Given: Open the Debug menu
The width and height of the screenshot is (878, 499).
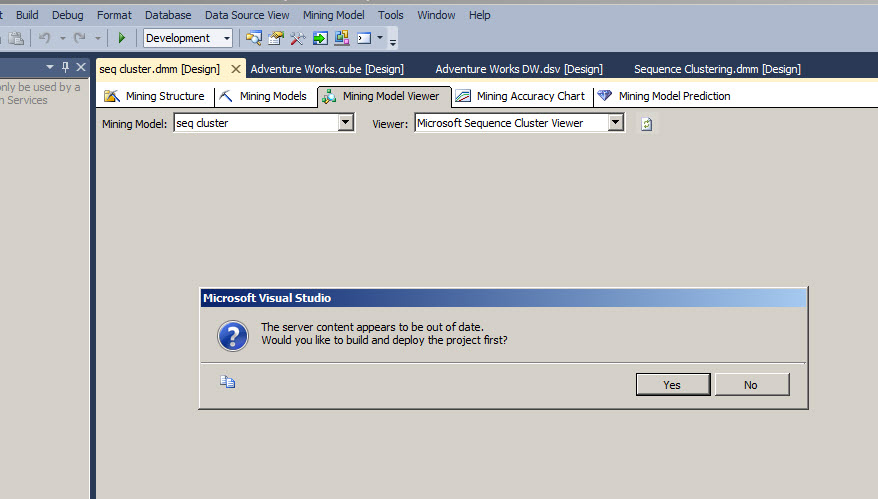Looking at the screenshot, I should click(68, 15).
